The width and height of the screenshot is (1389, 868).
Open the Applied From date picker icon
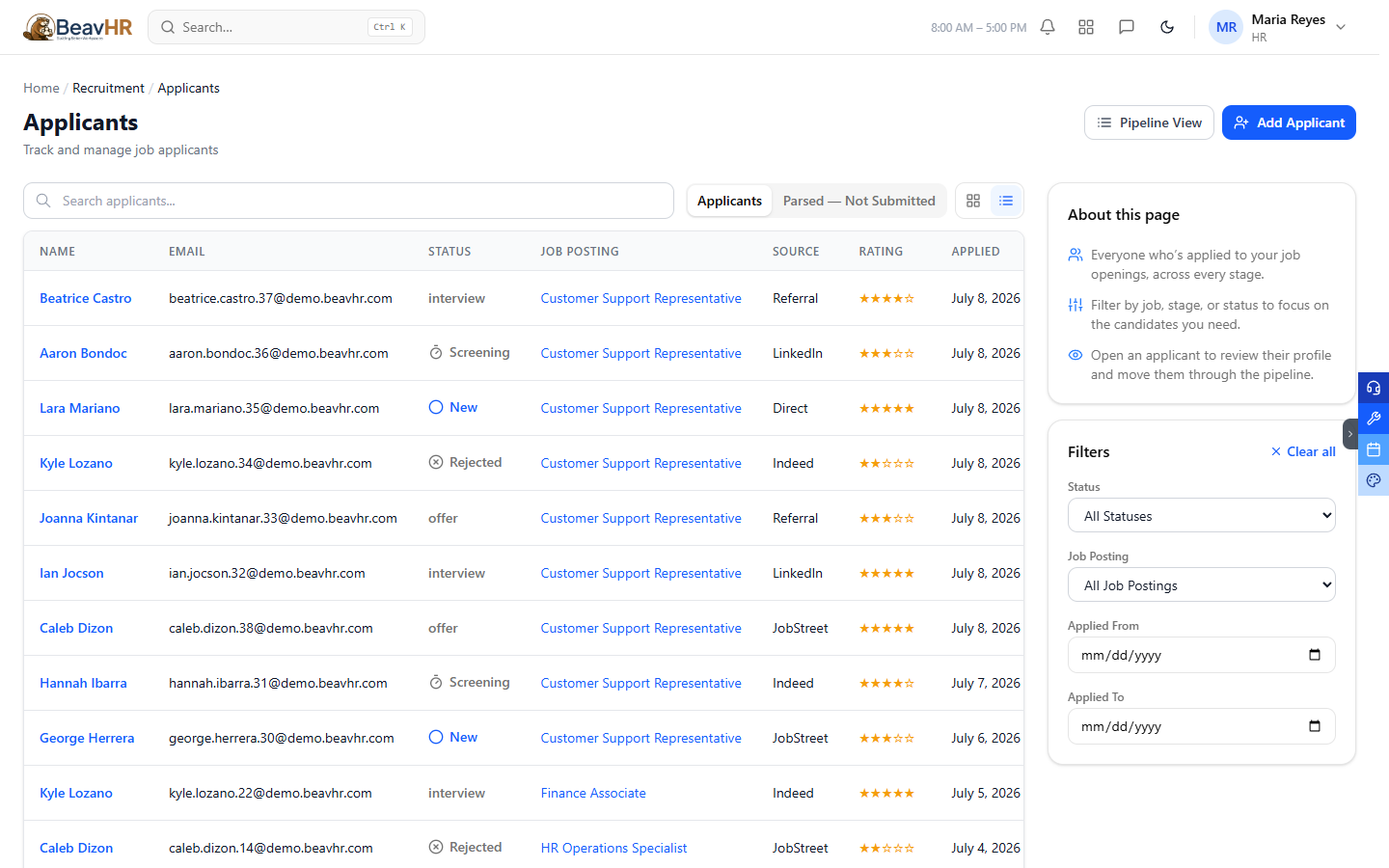point(1315,655)
